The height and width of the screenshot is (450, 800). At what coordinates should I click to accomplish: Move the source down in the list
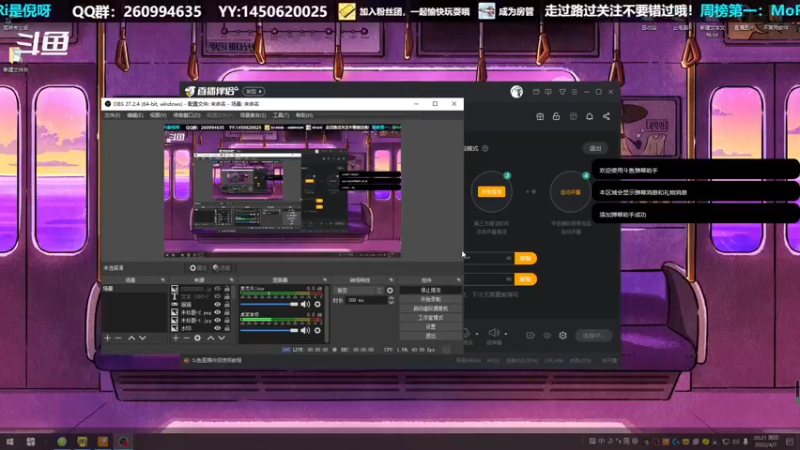[221, 338]
